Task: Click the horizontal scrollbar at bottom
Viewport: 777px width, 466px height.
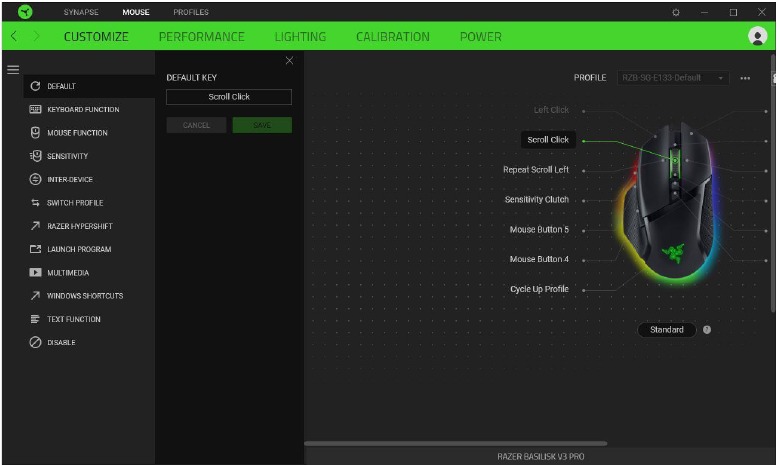Action: point(455,443)
